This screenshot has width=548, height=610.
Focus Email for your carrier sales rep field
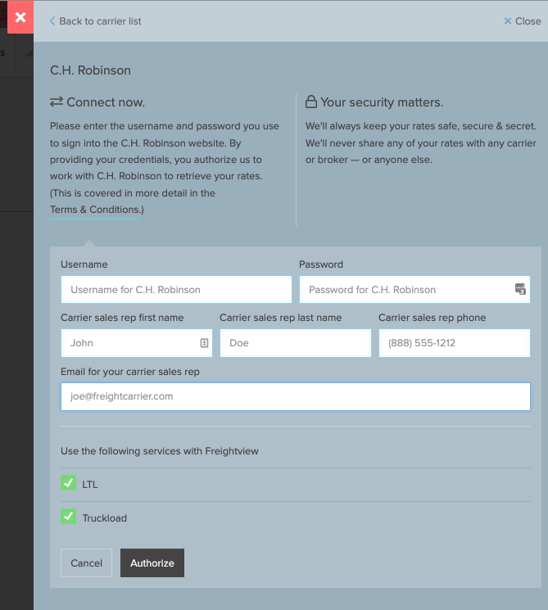(x=296, y=396)
